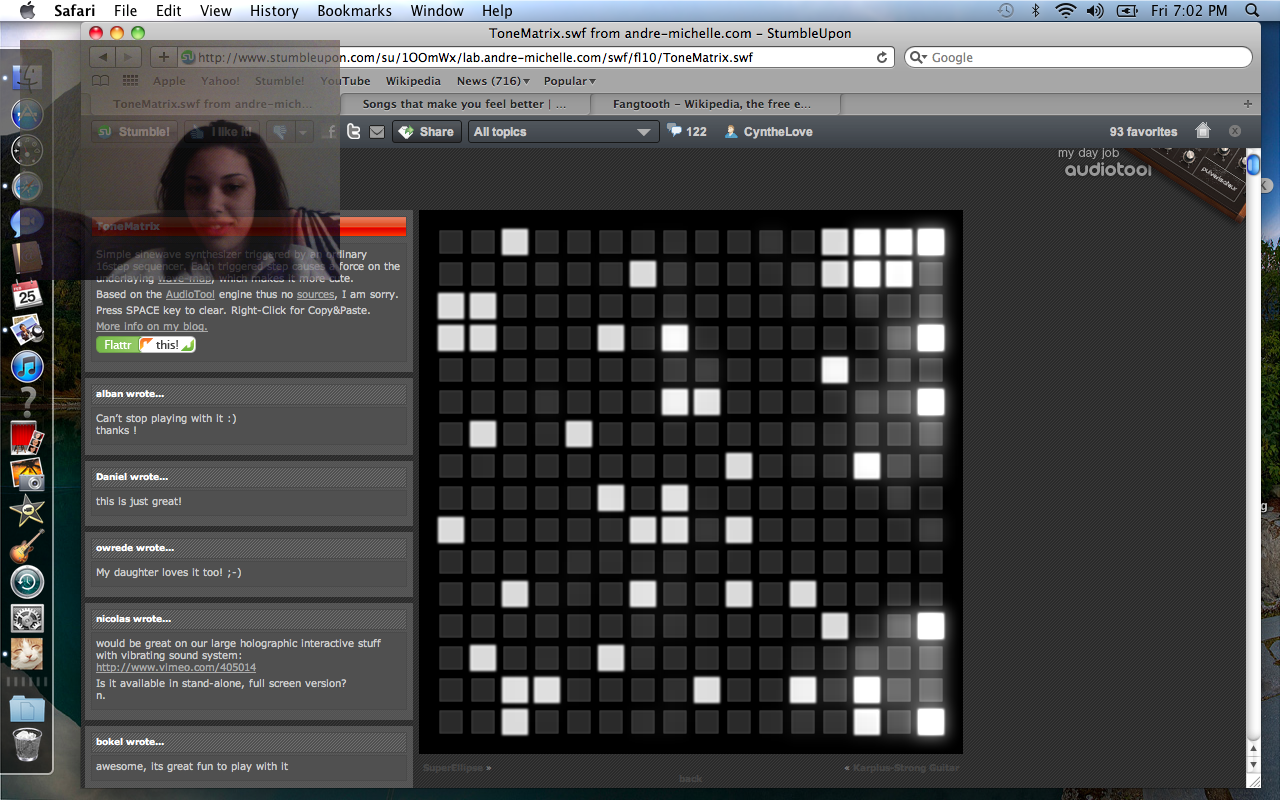The image size is (1280, 800).
Task: Open iTunes from the dock
Action: pos(27,366)
